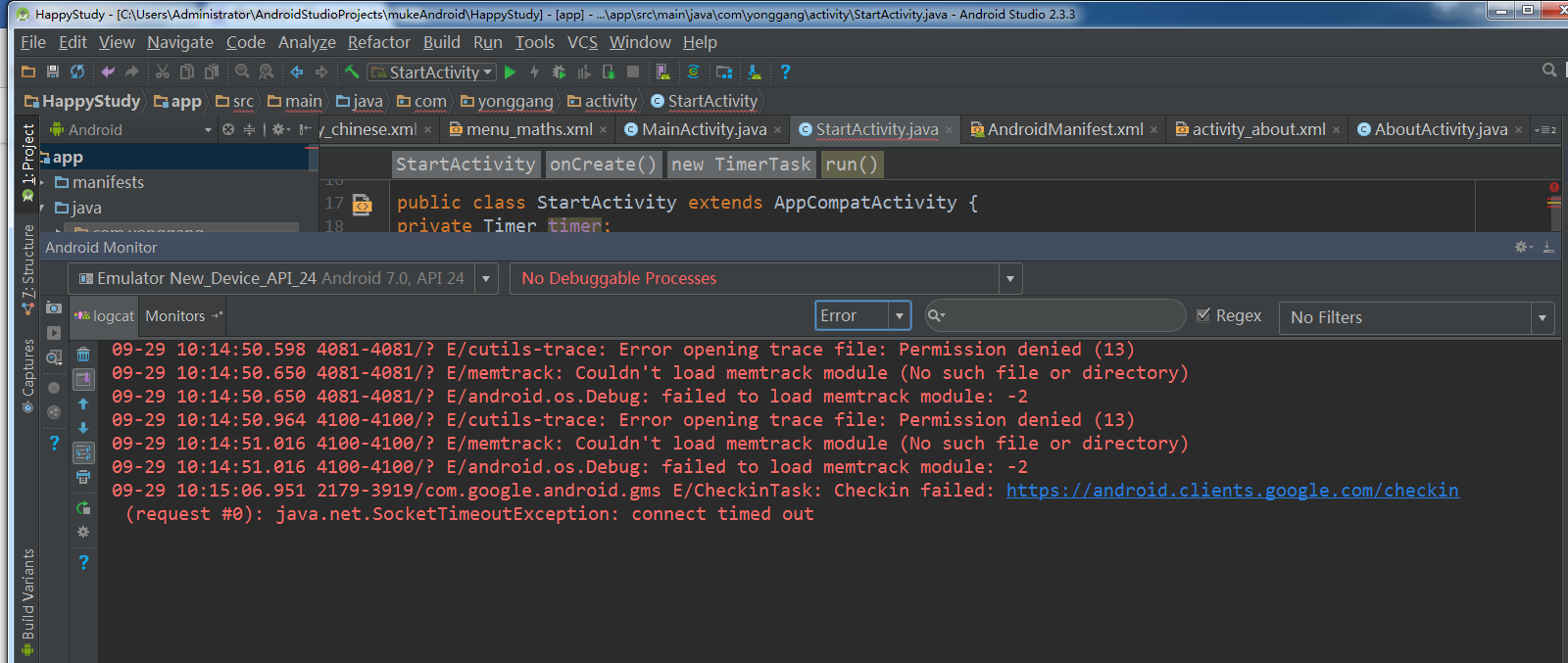
Task: Open the SDK Manager icon
Action: [754, 71]
